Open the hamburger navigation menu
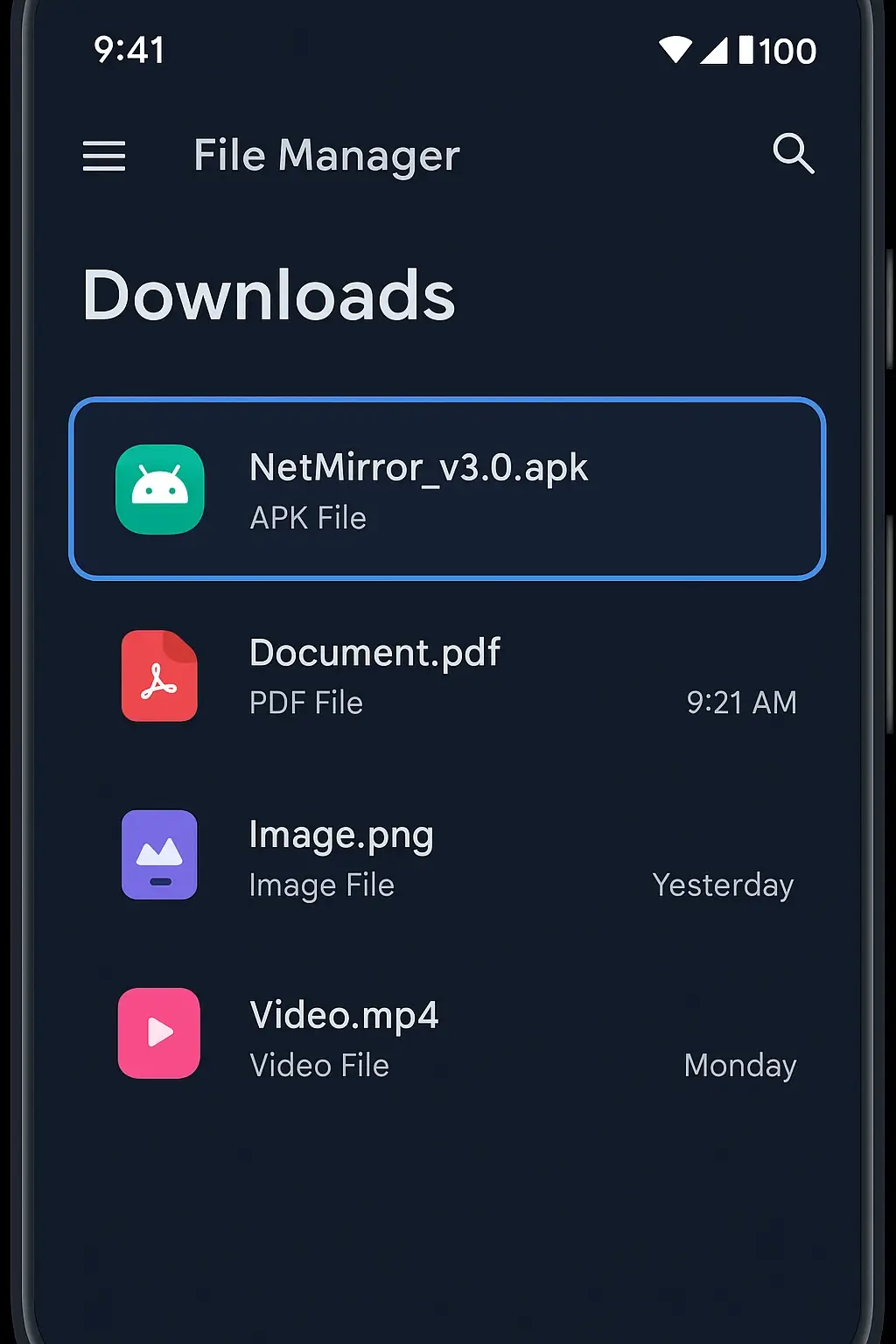896x1344 pixels. [x=104, y=157]
